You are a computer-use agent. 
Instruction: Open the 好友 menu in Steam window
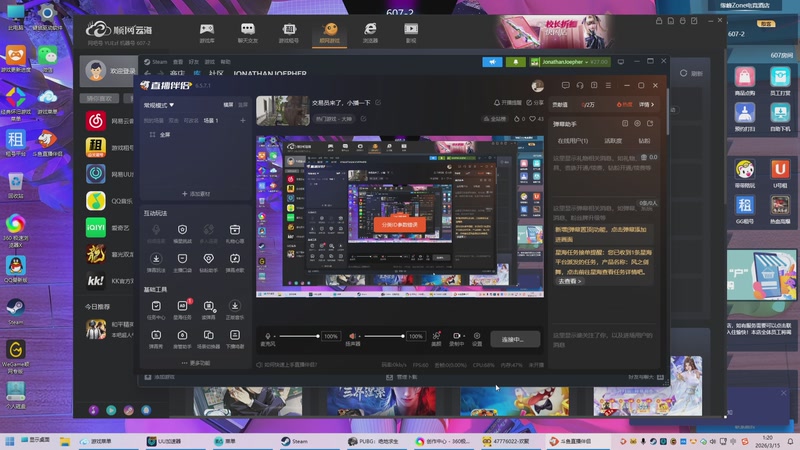(194, 62)
